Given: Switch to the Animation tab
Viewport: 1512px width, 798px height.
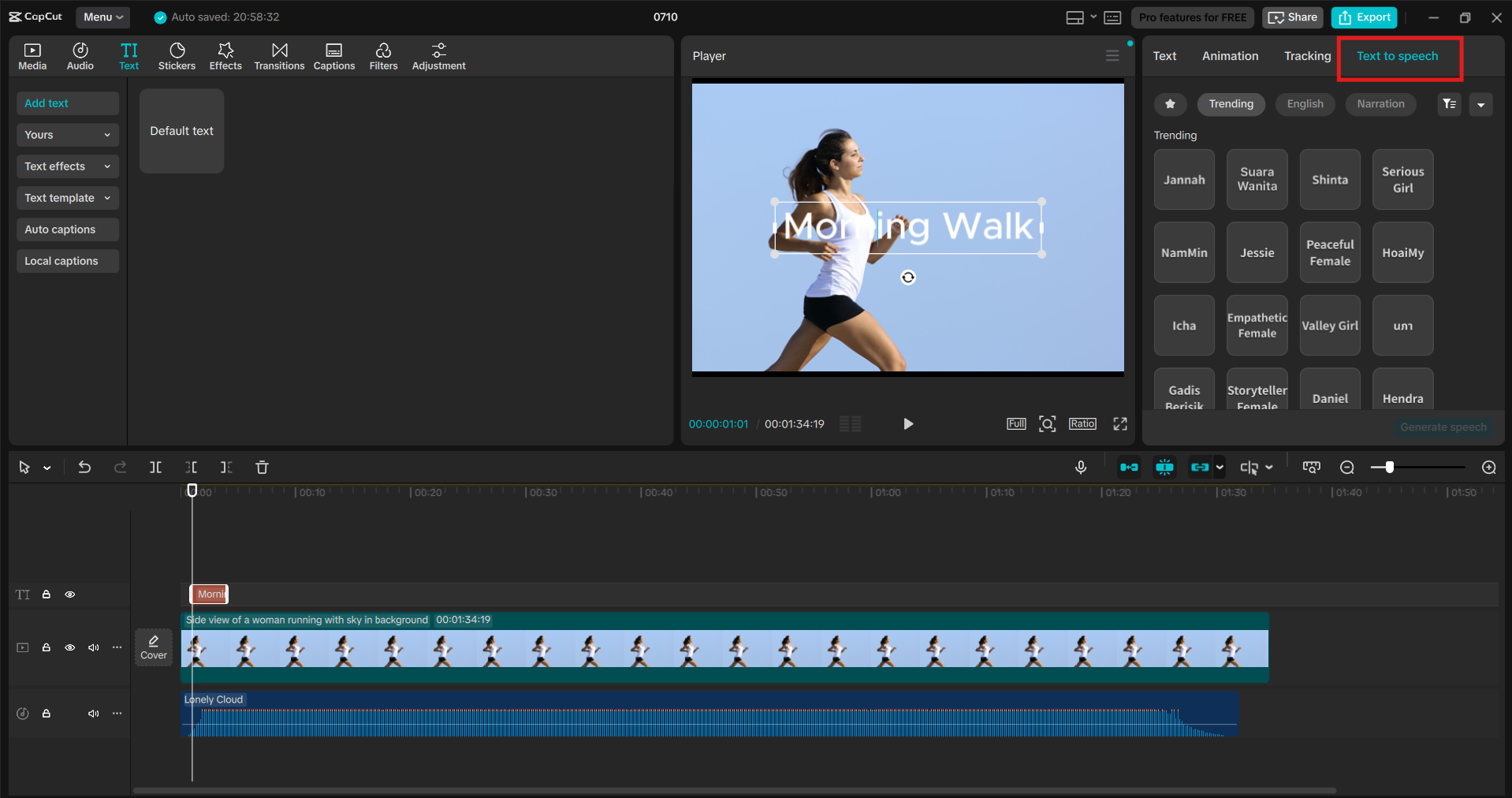Looking at the screenshot, I should point(1230,56).
